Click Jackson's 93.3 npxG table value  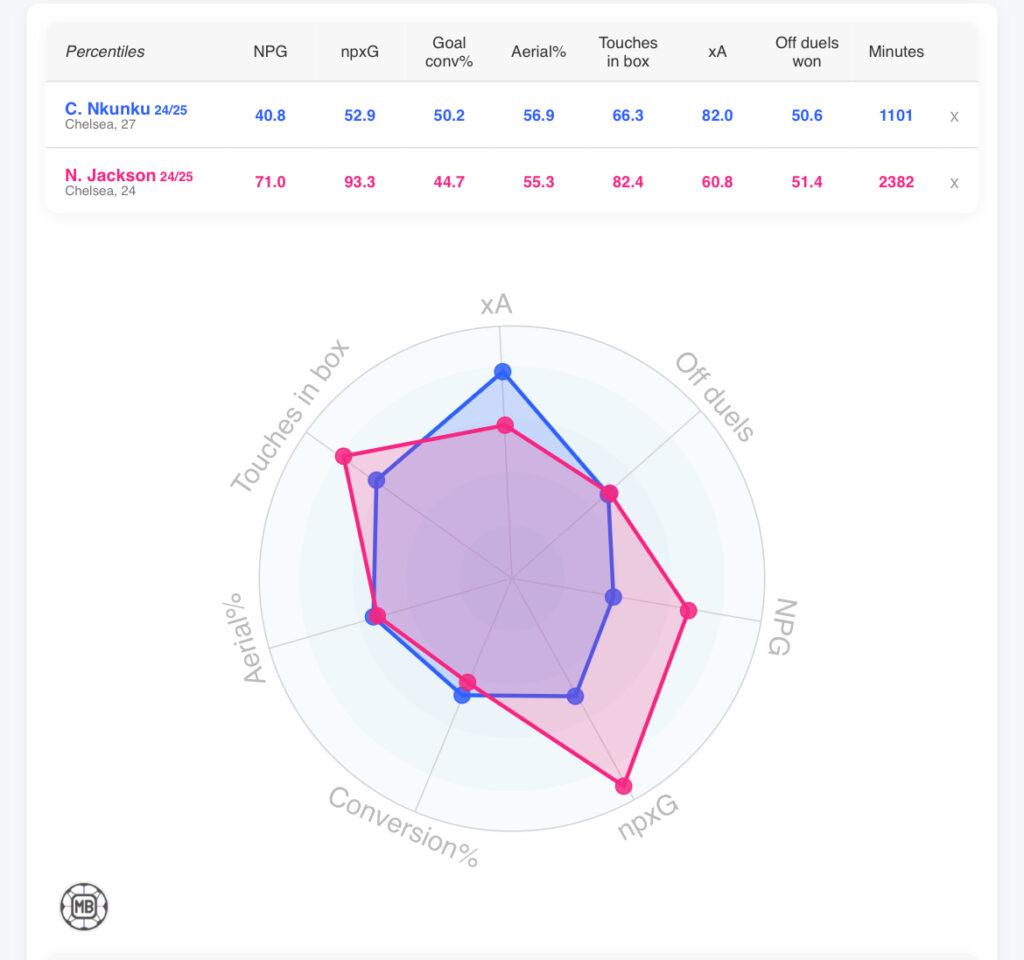tap(359, 182)
